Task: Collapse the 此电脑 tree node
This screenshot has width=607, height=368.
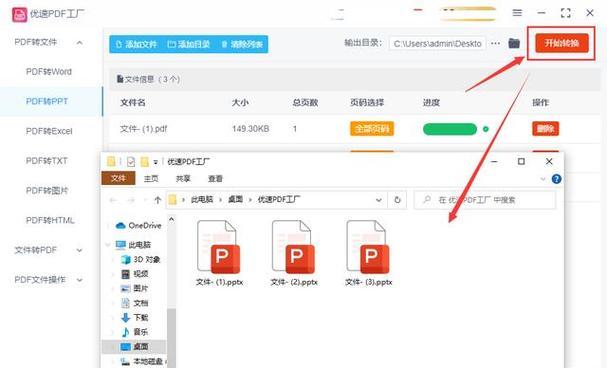Action: 108,245
